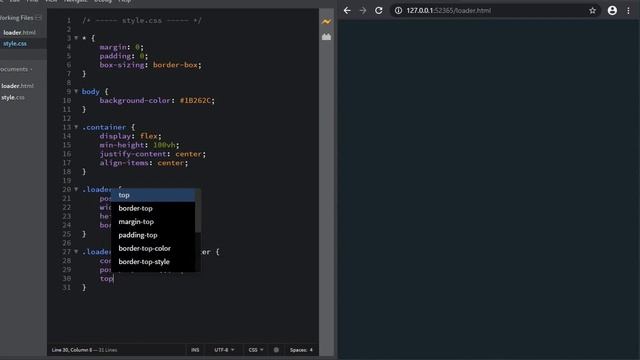This screenshot has width=640, height=360.
Task: Collapse the universal selector block on line 3
Action: pyautogui.click(x=76, y=38)
